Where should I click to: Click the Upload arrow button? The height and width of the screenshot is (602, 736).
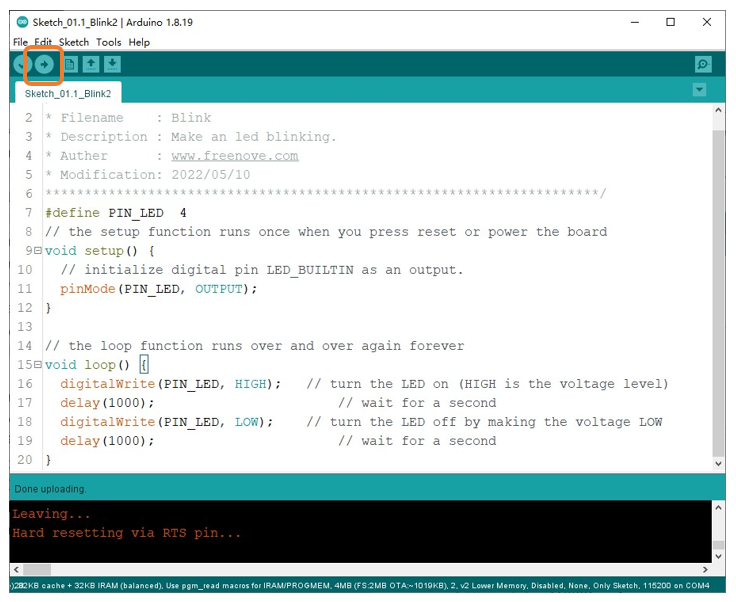44,64
